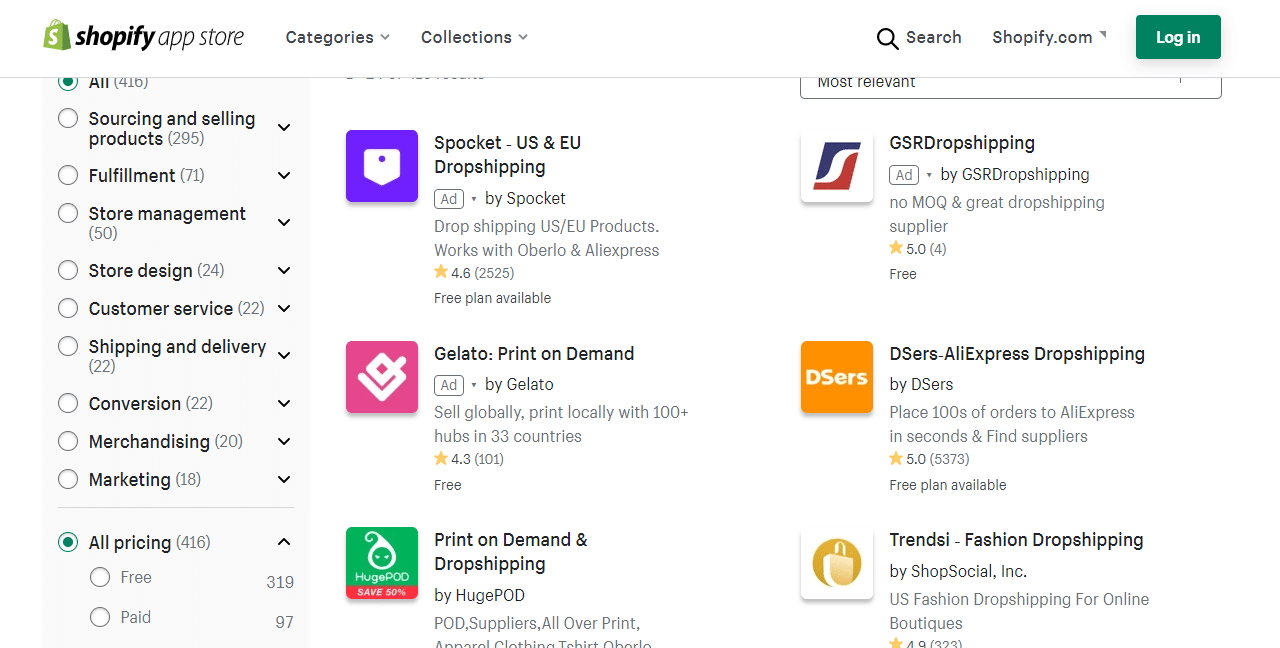The width and height of the screenshot is (1280, 648).
Task: Click the Log in button
Action: pos(1178,37)
